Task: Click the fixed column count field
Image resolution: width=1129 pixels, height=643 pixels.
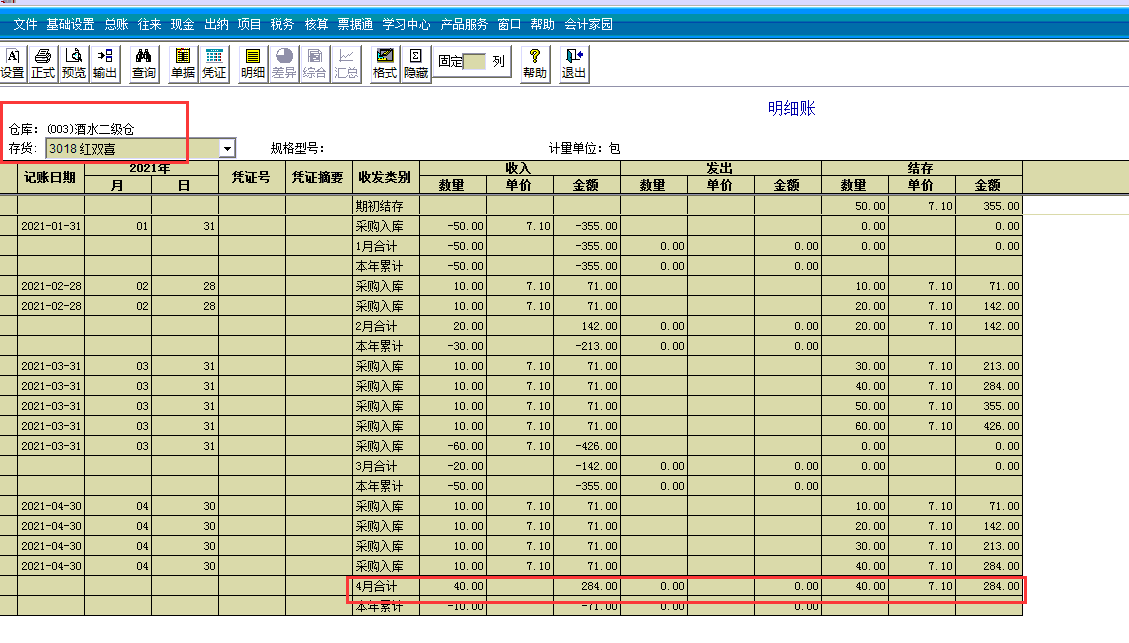Action: [x=474, y=62]
